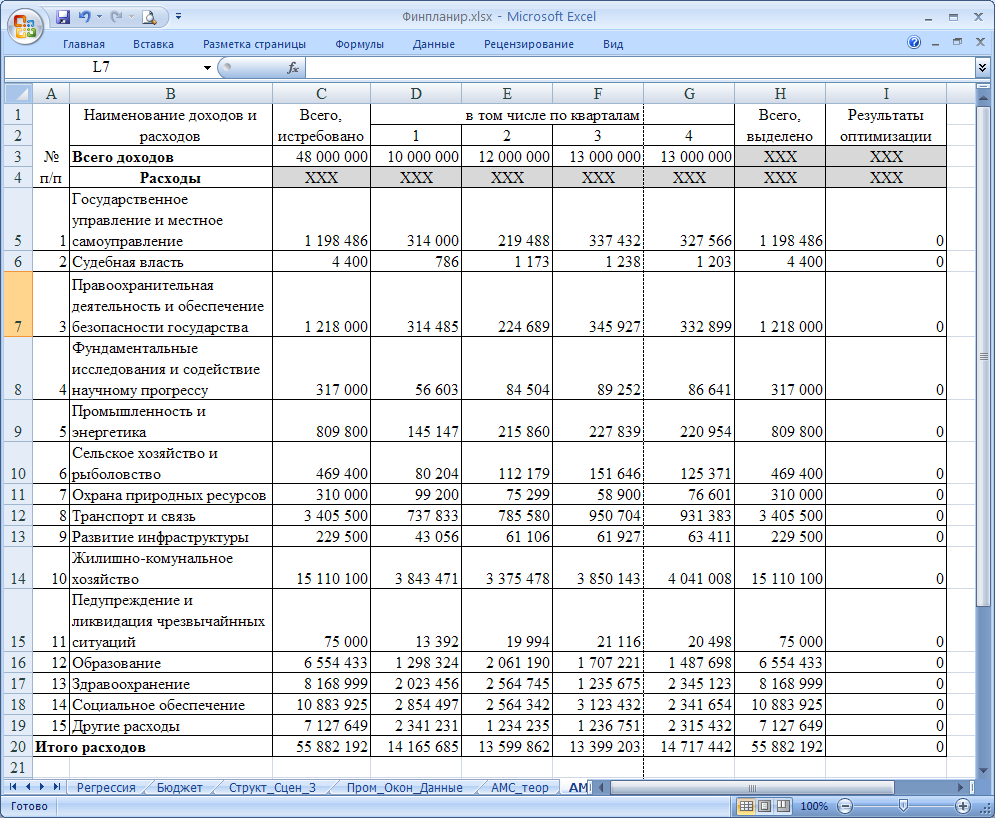Click the horizontal scrollbar thumb
This screenshot has height=818, width=995.
(752, 788)
